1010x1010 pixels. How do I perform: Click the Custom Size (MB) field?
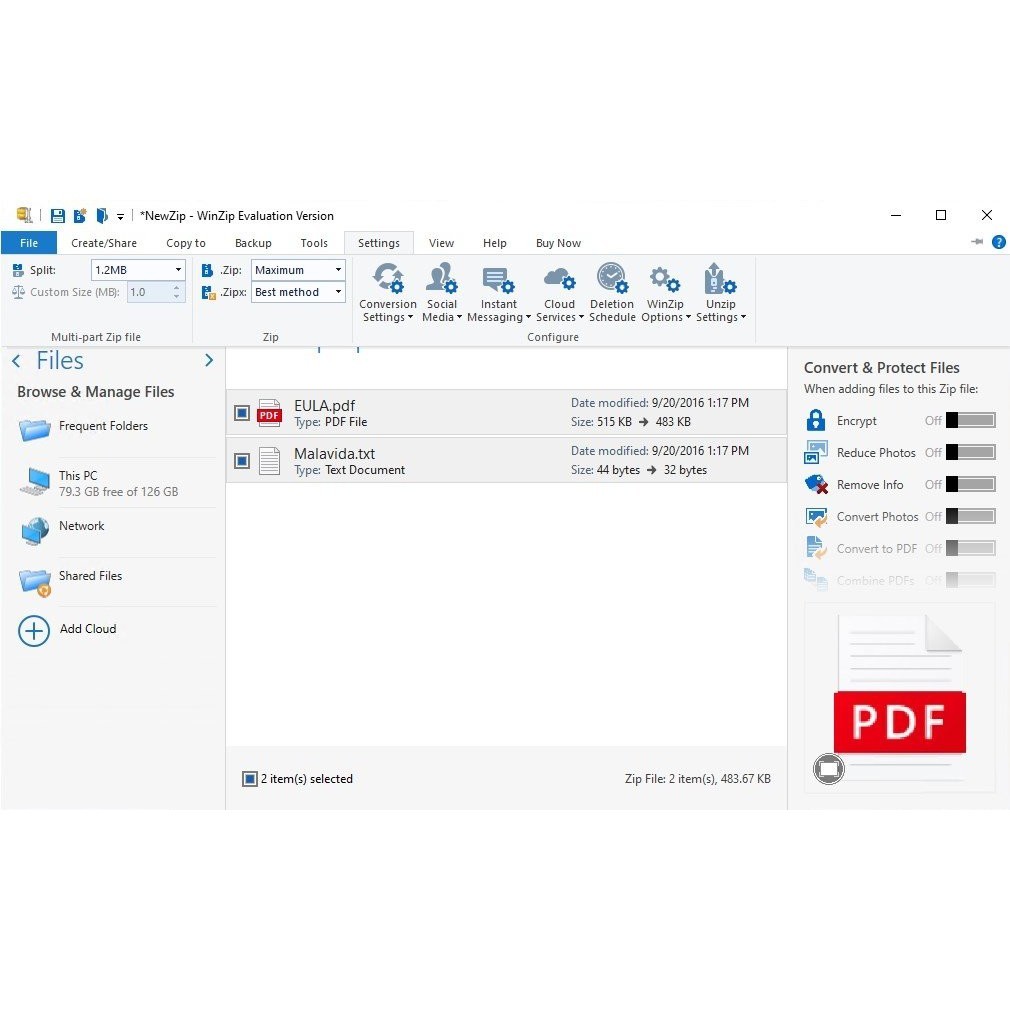[x=149, y=292]
